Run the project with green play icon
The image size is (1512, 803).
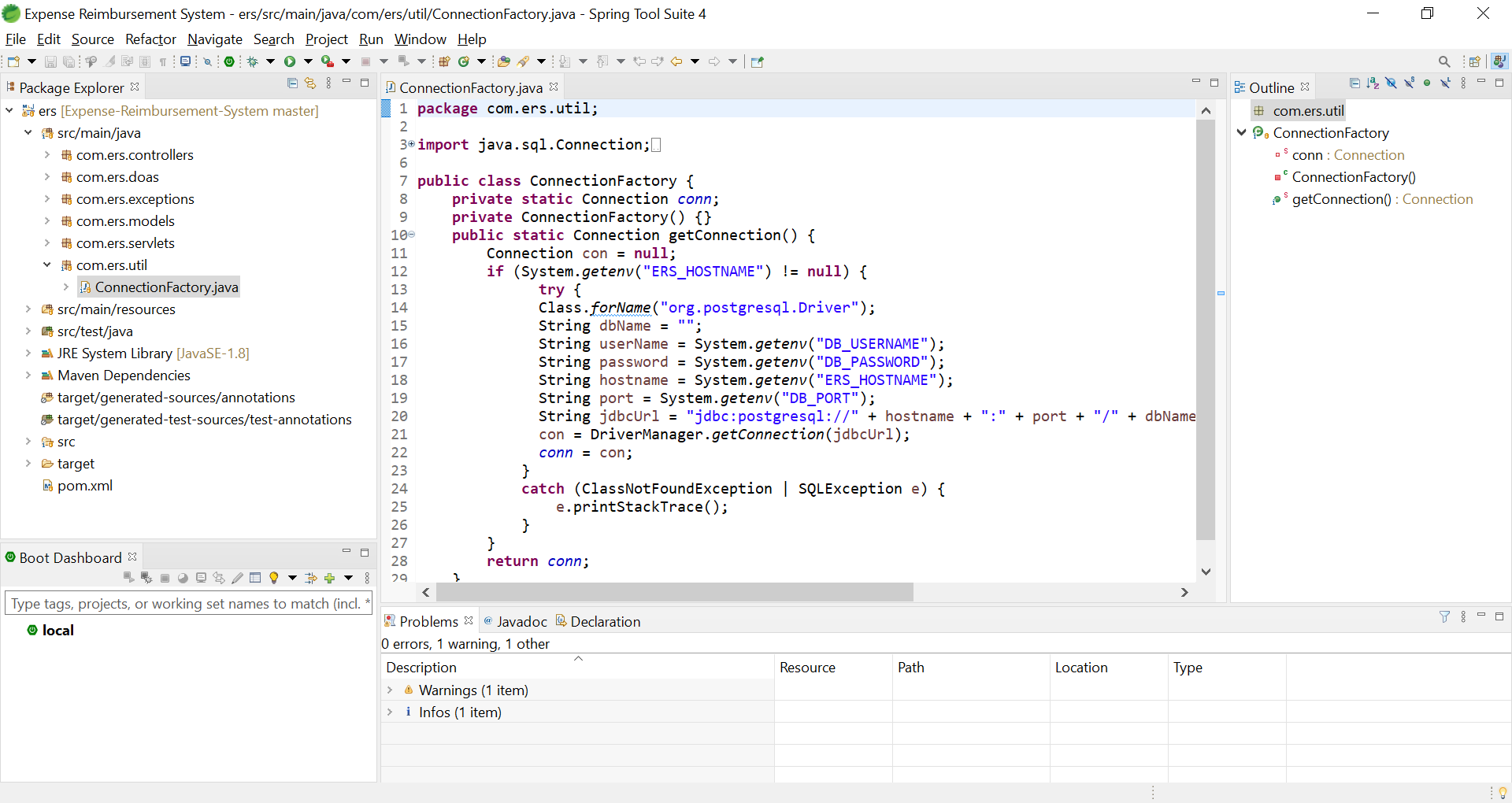(x=289, y=61)
